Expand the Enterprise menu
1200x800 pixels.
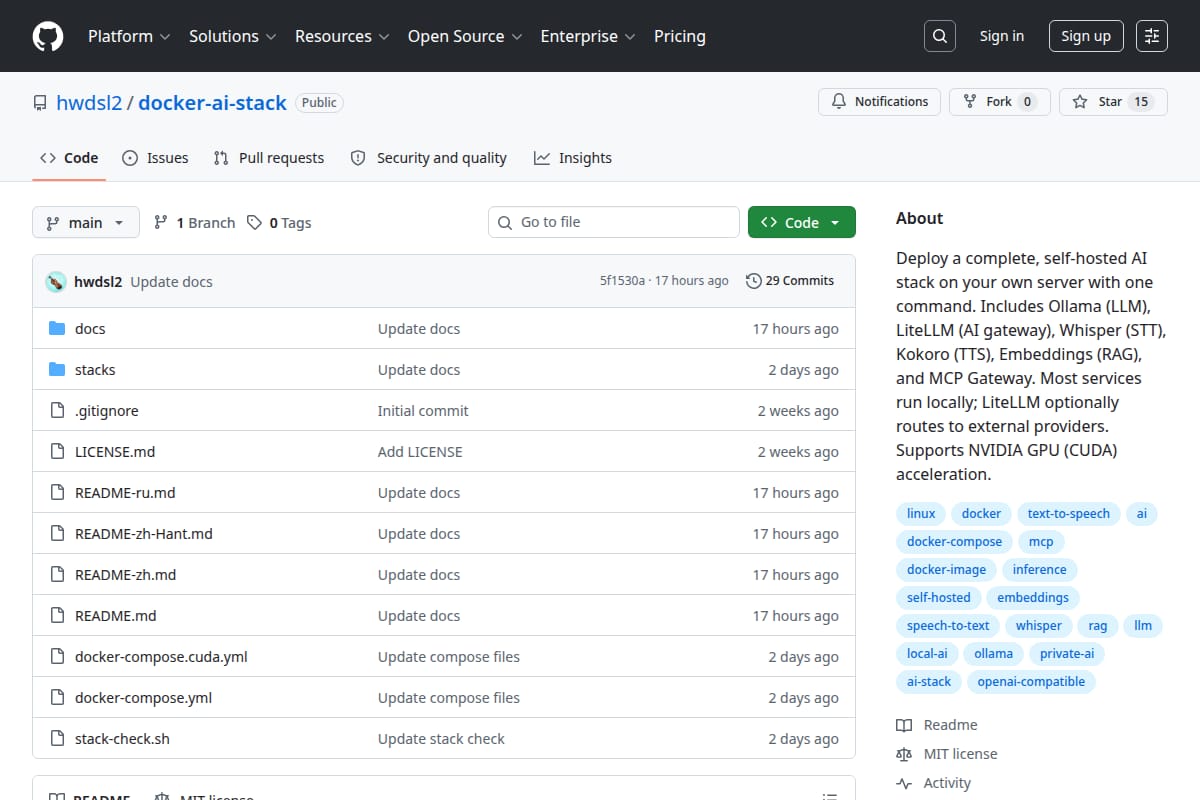click(x=588, y=36)
